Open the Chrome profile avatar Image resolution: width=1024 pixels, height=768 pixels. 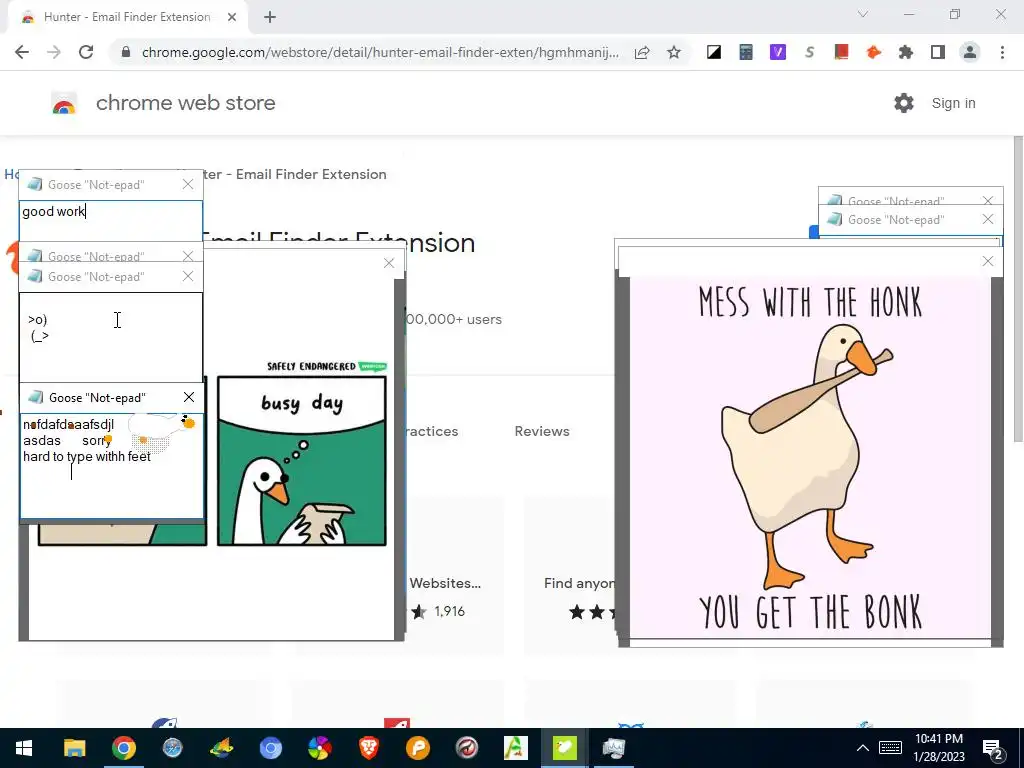(970, 52)
